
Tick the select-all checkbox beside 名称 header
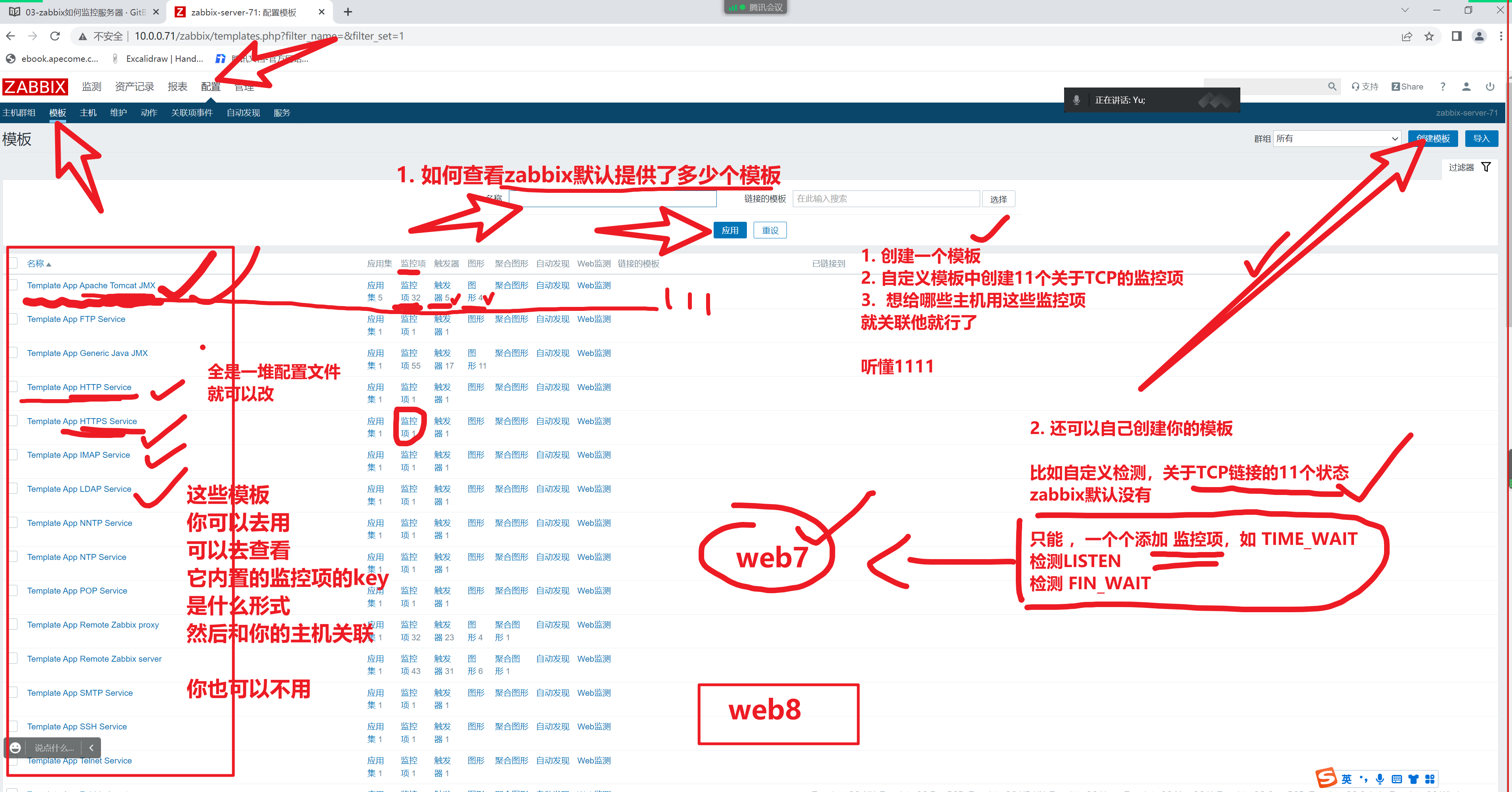pos(13,264)
